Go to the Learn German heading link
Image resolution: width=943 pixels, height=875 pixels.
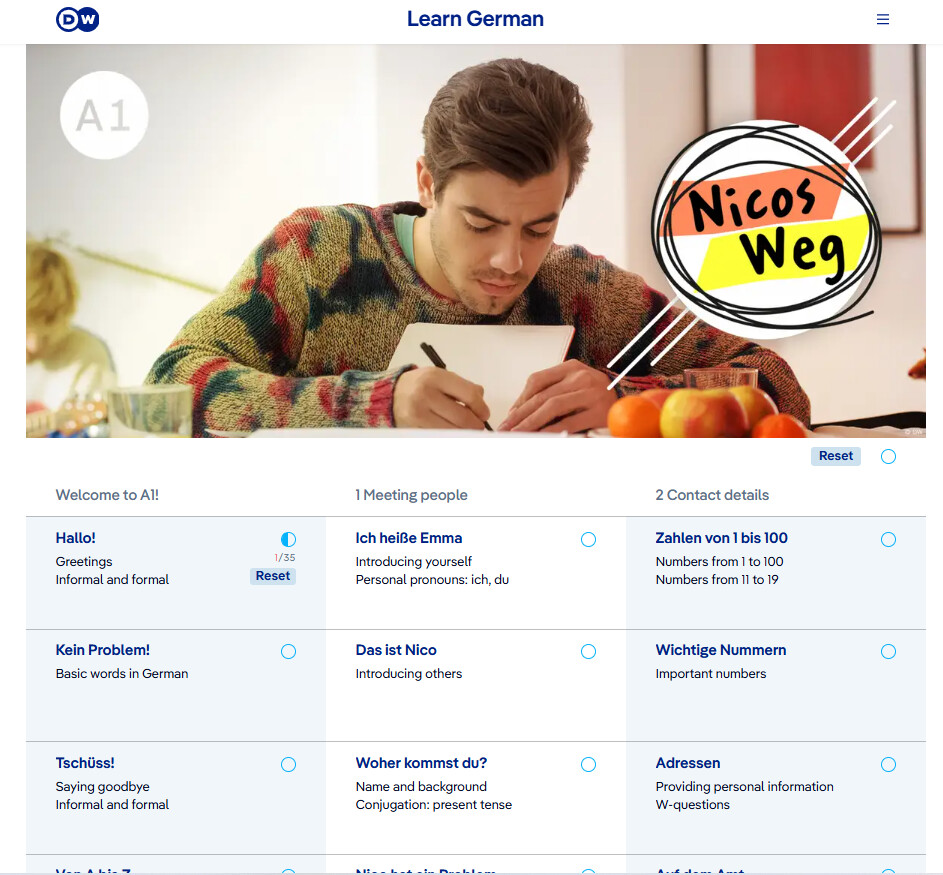[x=475, y=19]
